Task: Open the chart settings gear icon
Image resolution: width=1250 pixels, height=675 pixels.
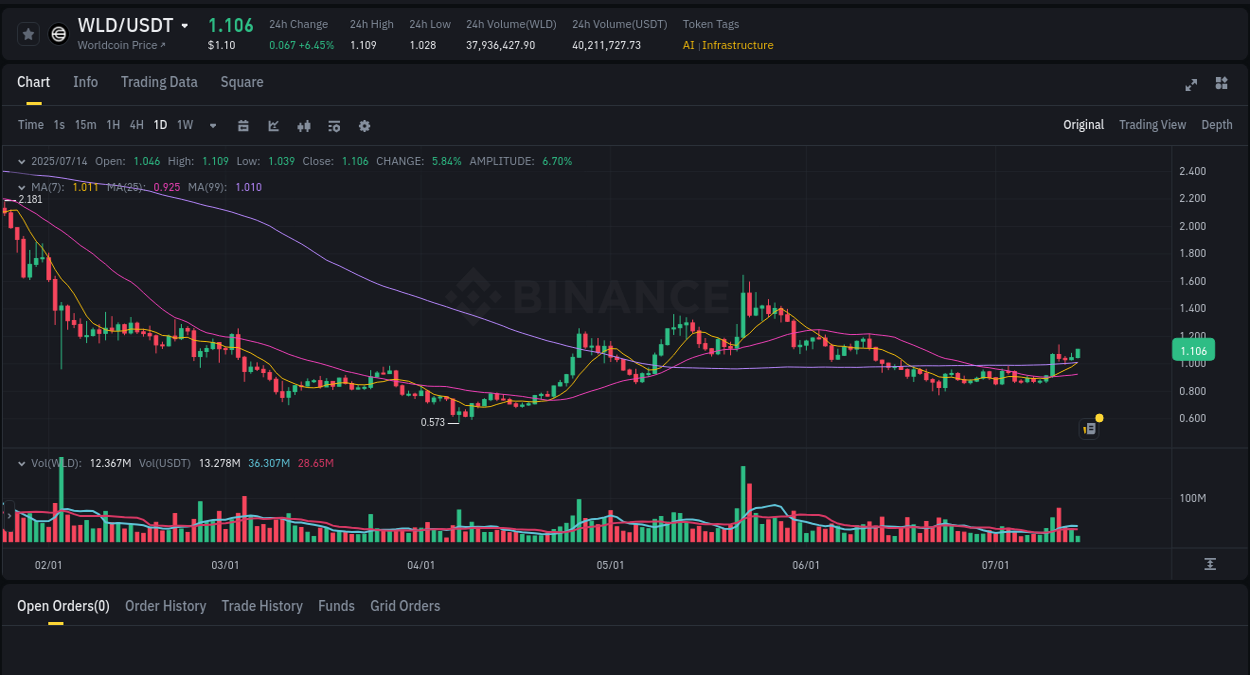Action: [364, 125]
